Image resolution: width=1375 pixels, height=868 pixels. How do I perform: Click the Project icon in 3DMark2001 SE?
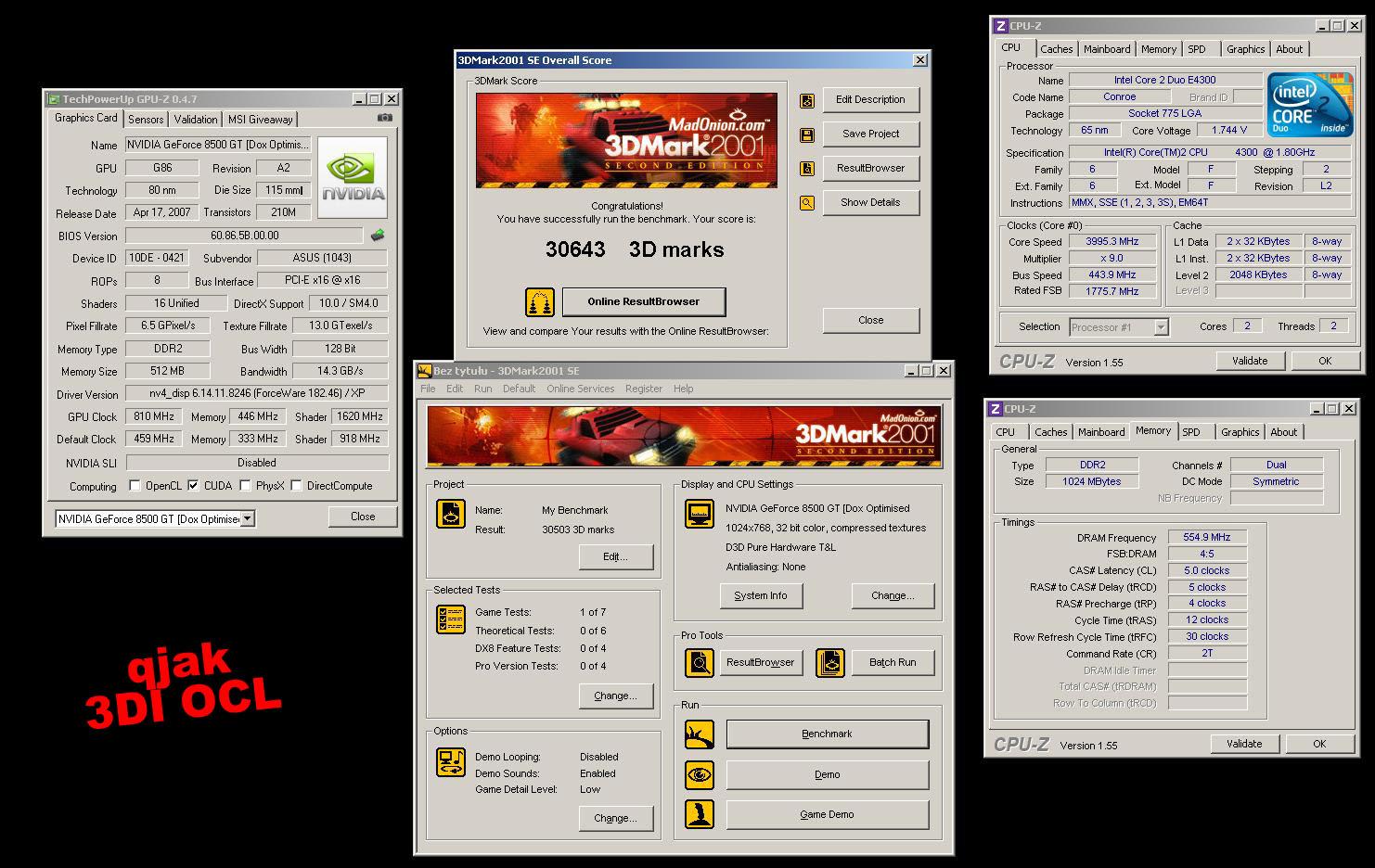coord(451,515)
